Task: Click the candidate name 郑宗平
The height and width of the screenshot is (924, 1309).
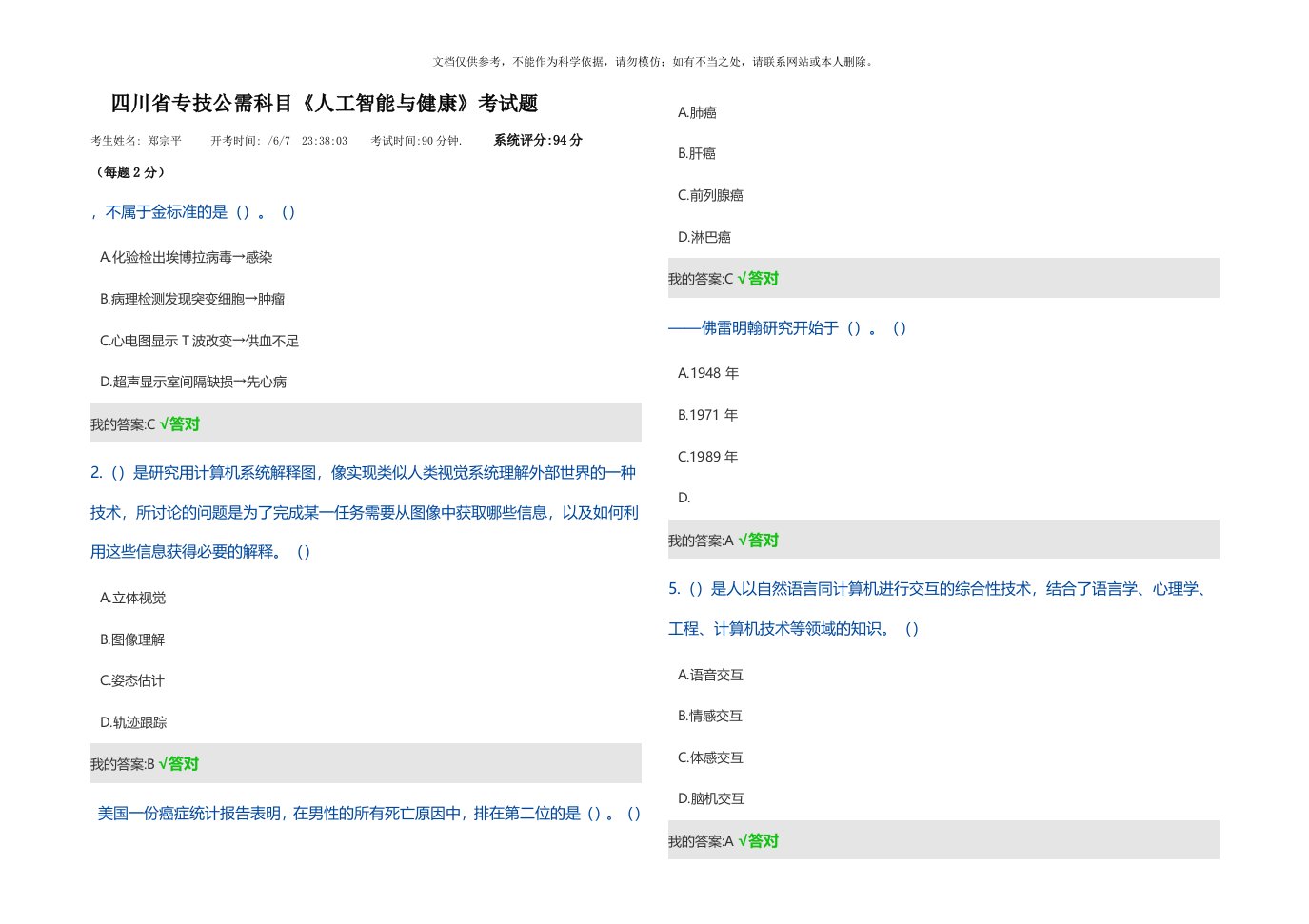Action: click(x=165, y=141)
